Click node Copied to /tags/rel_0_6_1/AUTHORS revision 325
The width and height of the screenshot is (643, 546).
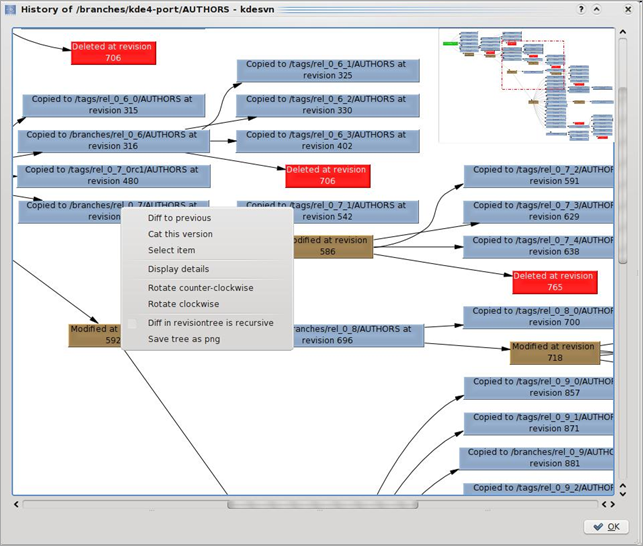pyautogui.click(x=327, y=70)
